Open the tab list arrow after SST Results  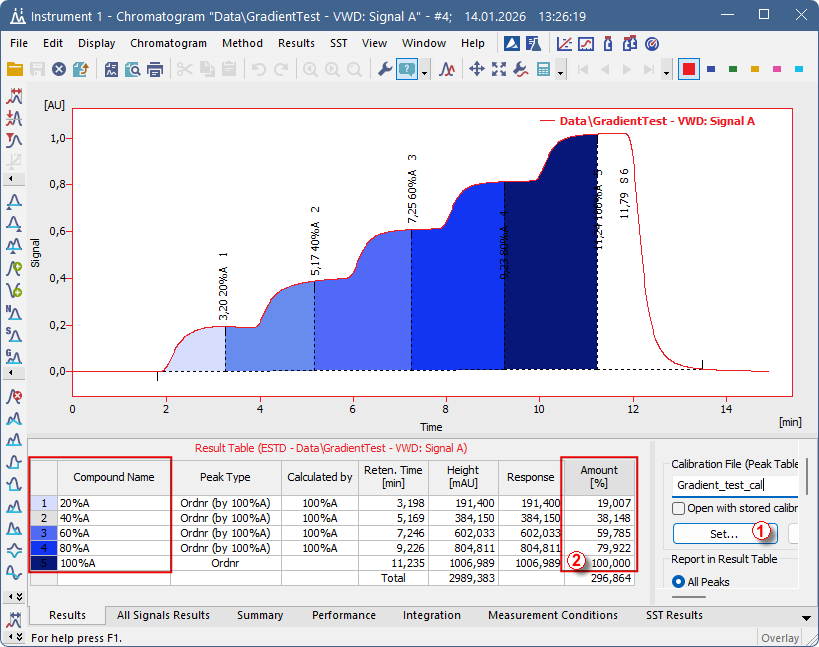(x=808, y=615)
